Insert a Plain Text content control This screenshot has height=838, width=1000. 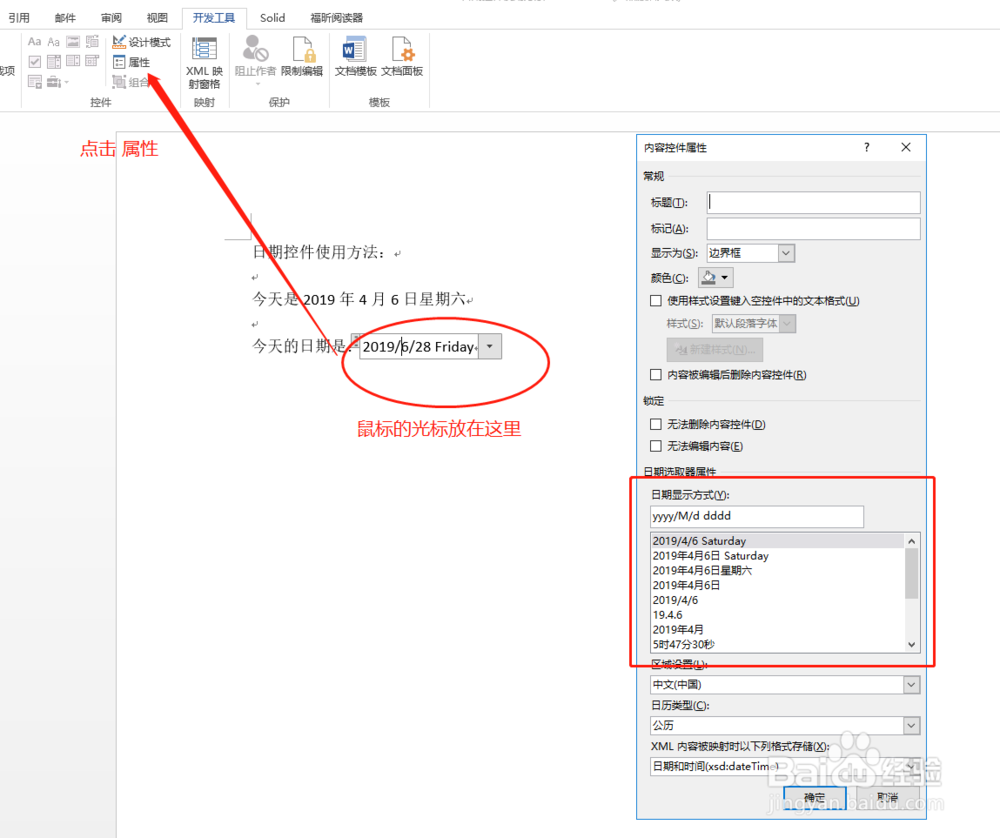point(54,42)
